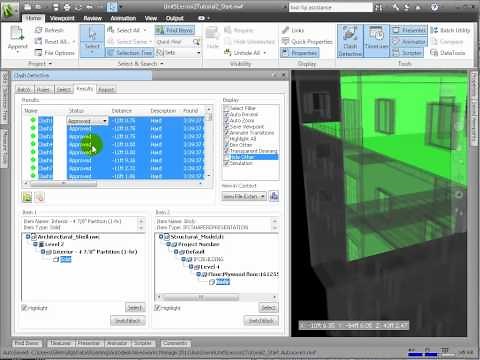
Task: Open the Animator tool in the ribbon
Action: [409, 41]
